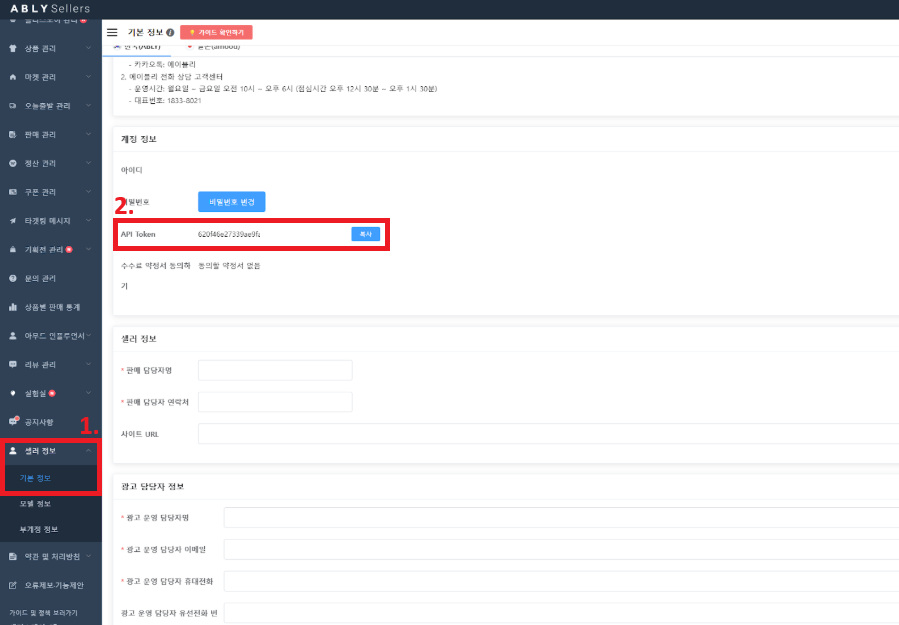Screen dimensions: 899x625
Task: Click the info icon beside 기본 정보
Action: (170, 32)
